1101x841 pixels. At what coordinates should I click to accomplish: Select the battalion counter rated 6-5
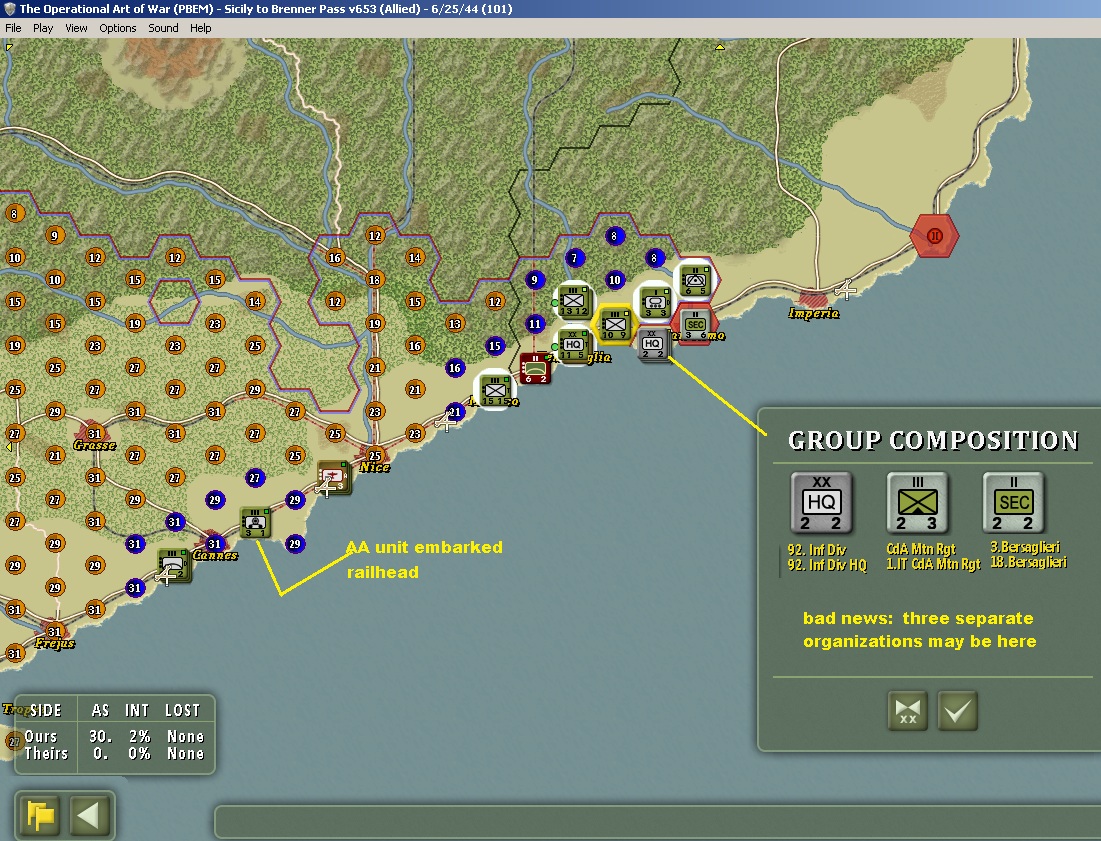click(x=695, y=279)
